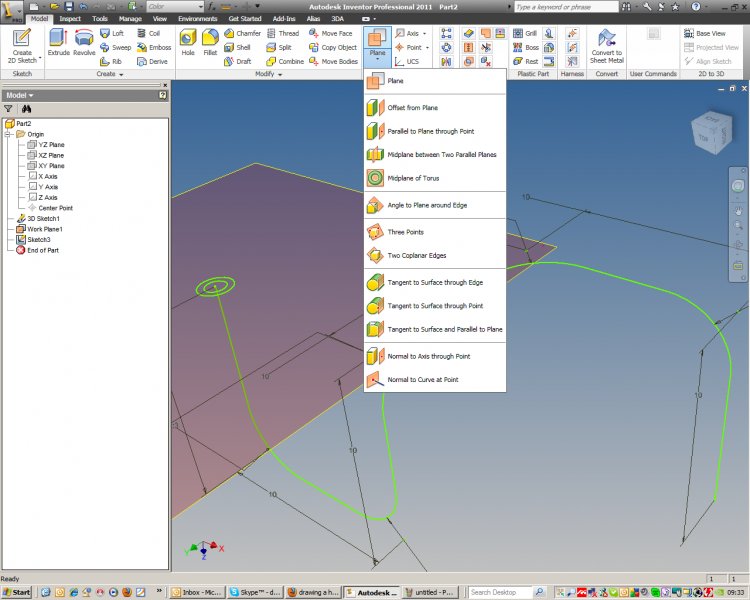The image size is (750, 600).
Task: Select 3D Sketch1 in browser tree
Action: point(38,218)
